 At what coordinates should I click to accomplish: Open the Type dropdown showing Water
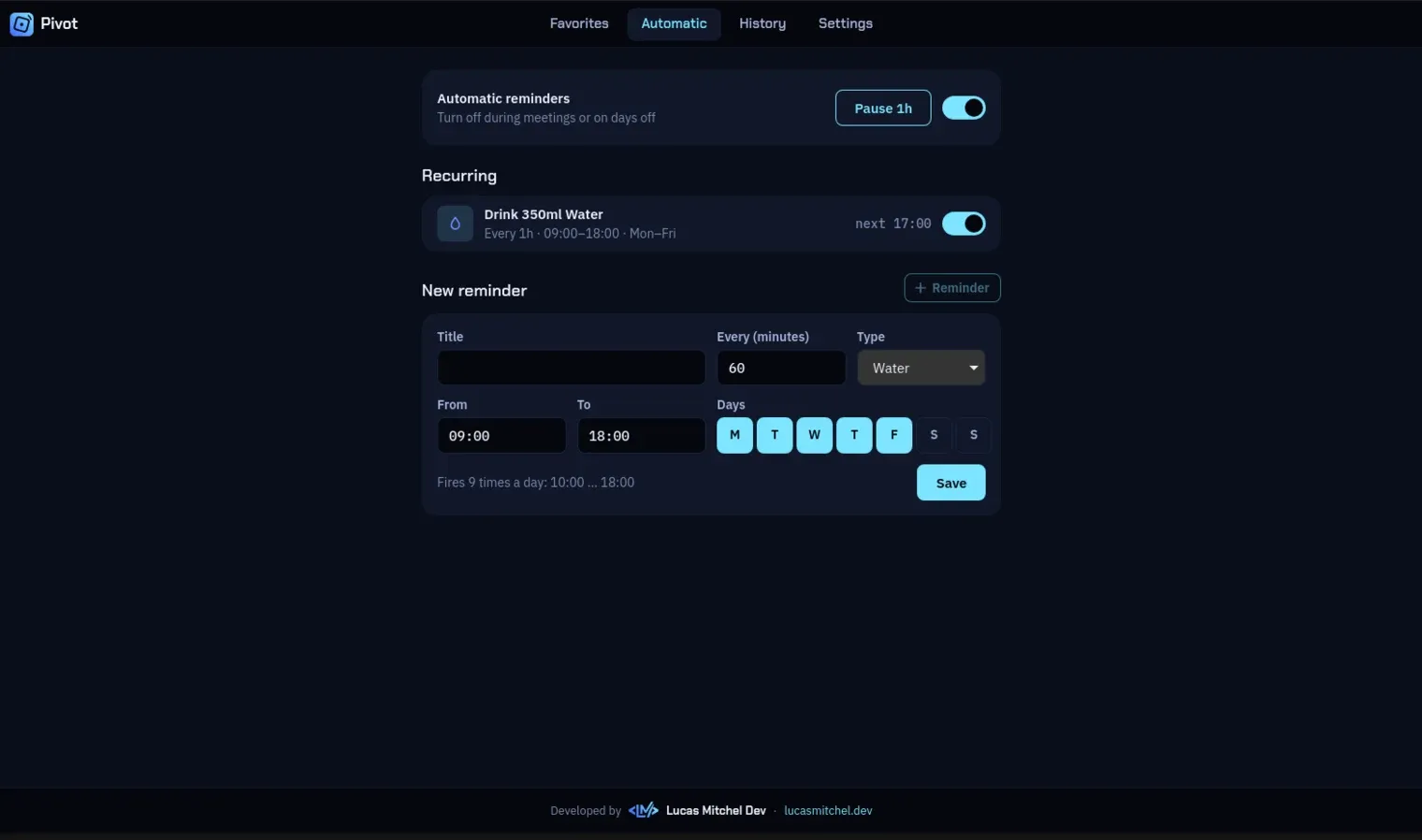[921, 368]
